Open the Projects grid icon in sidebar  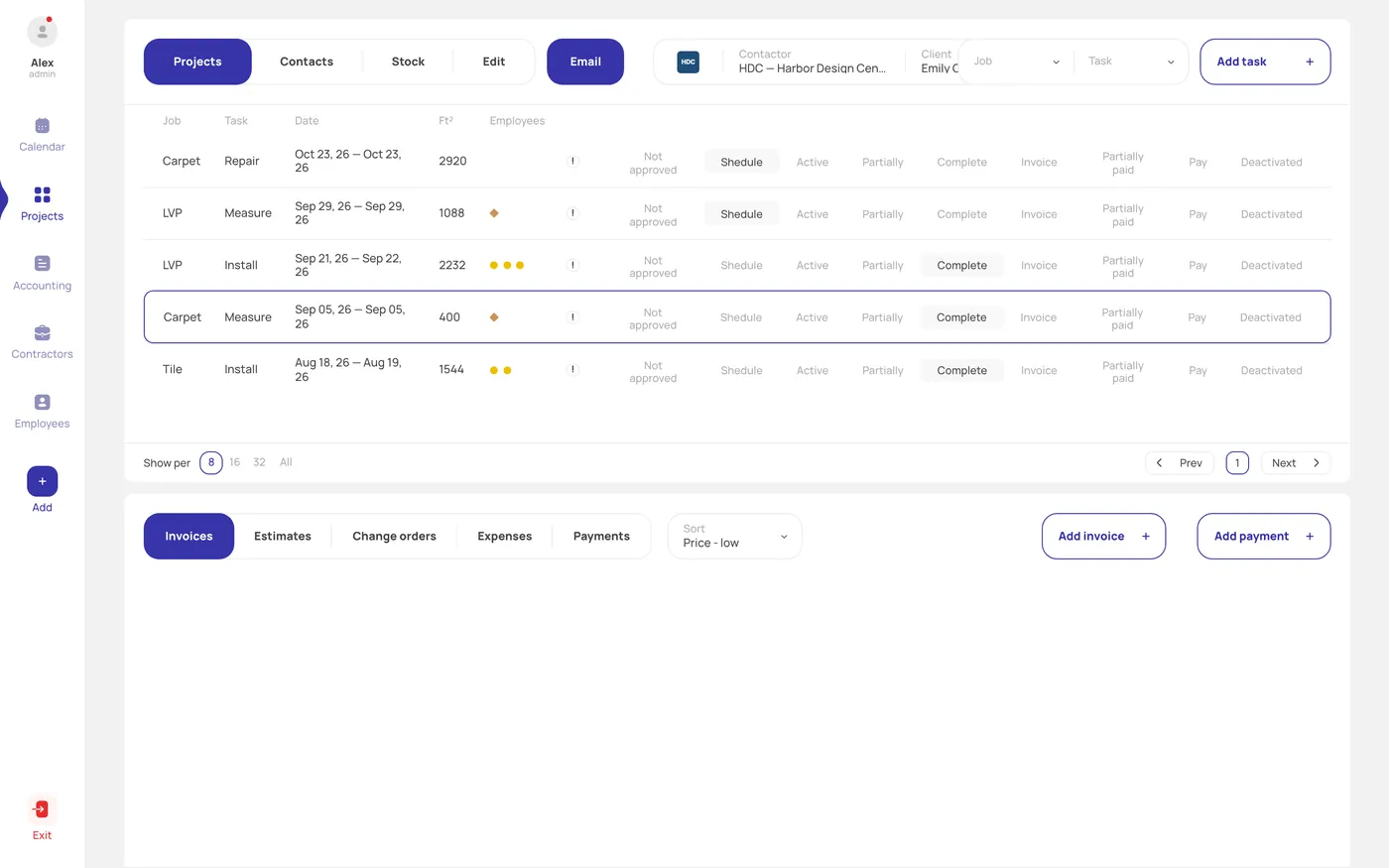click(42, 194)
